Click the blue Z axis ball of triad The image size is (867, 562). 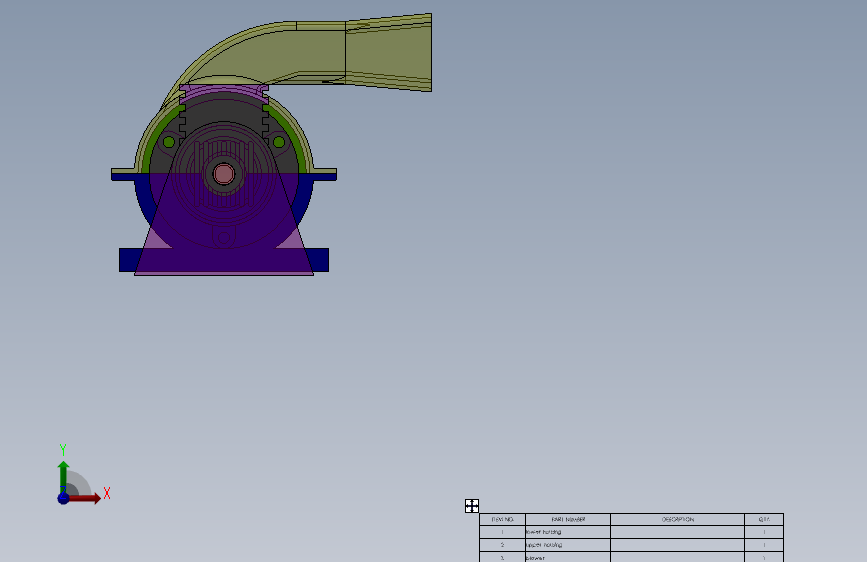(x=64, y=498)
